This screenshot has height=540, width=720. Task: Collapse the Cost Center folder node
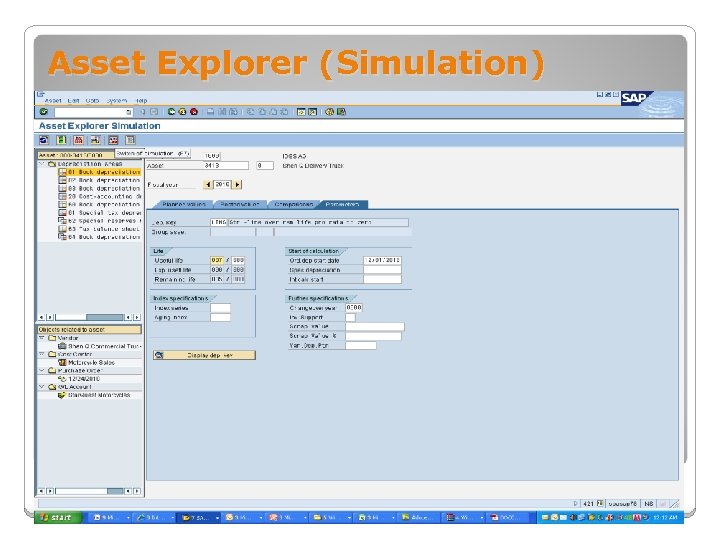(42, 354)
